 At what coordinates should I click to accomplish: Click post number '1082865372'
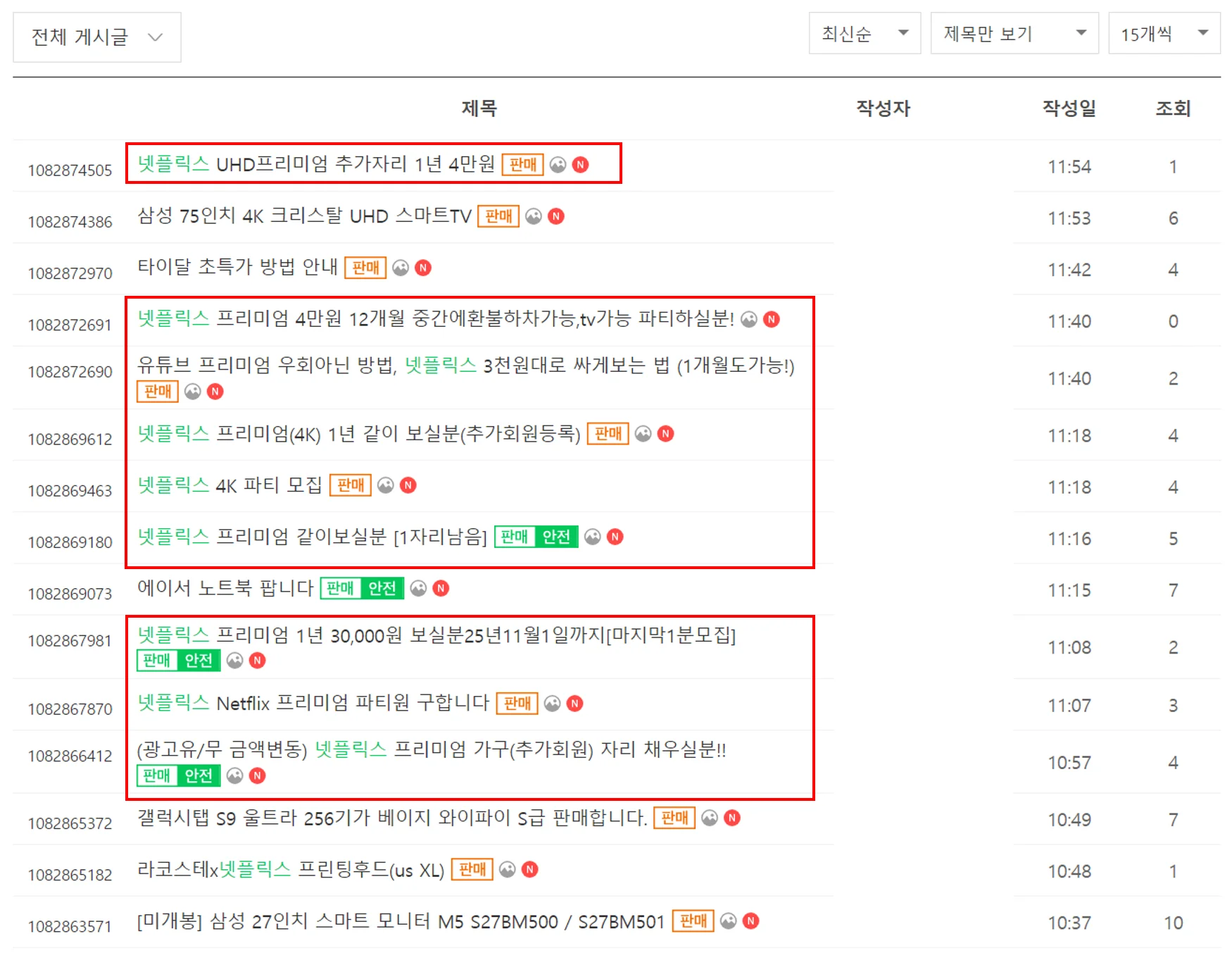pos(70,823)
